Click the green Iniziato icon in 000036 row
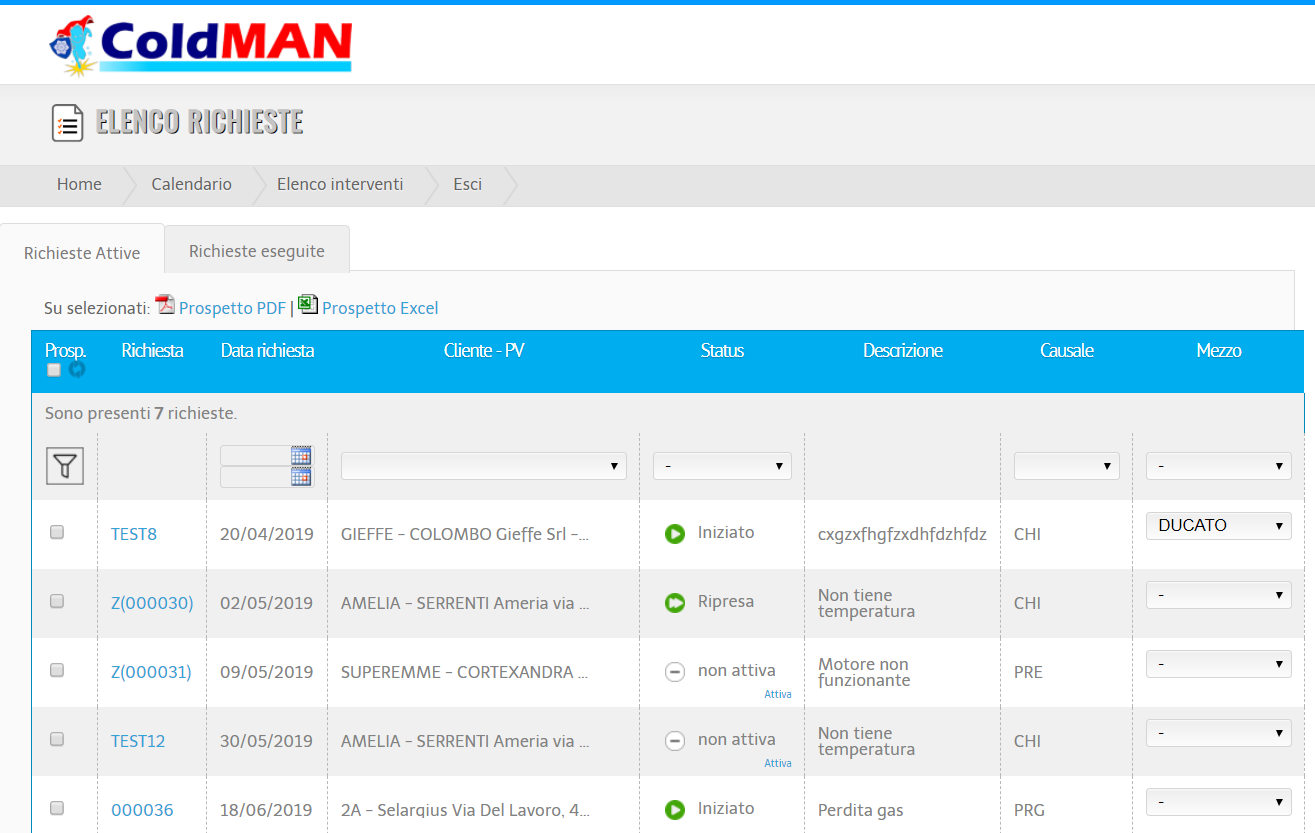 click(675, 810)
